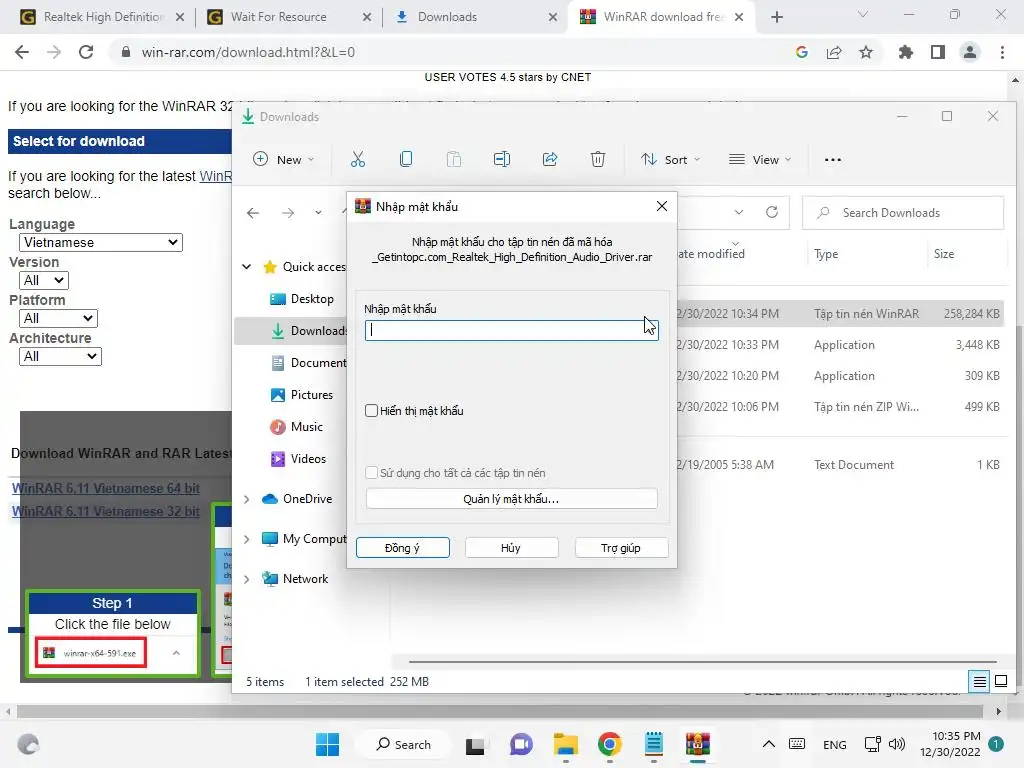Expand the Network tree node
Viewport: 1024px width, 768px height.
tap(246, 579)
